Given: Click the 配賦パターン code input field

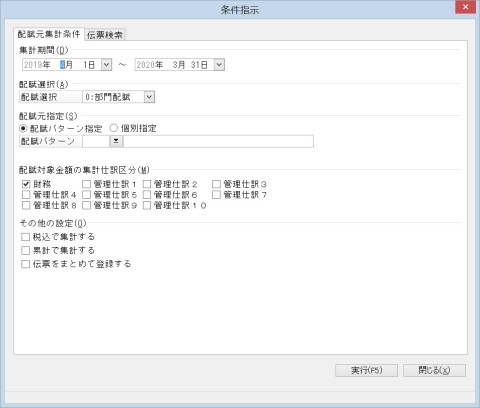Looking at the screenshot, I should (x=96, y=141).
